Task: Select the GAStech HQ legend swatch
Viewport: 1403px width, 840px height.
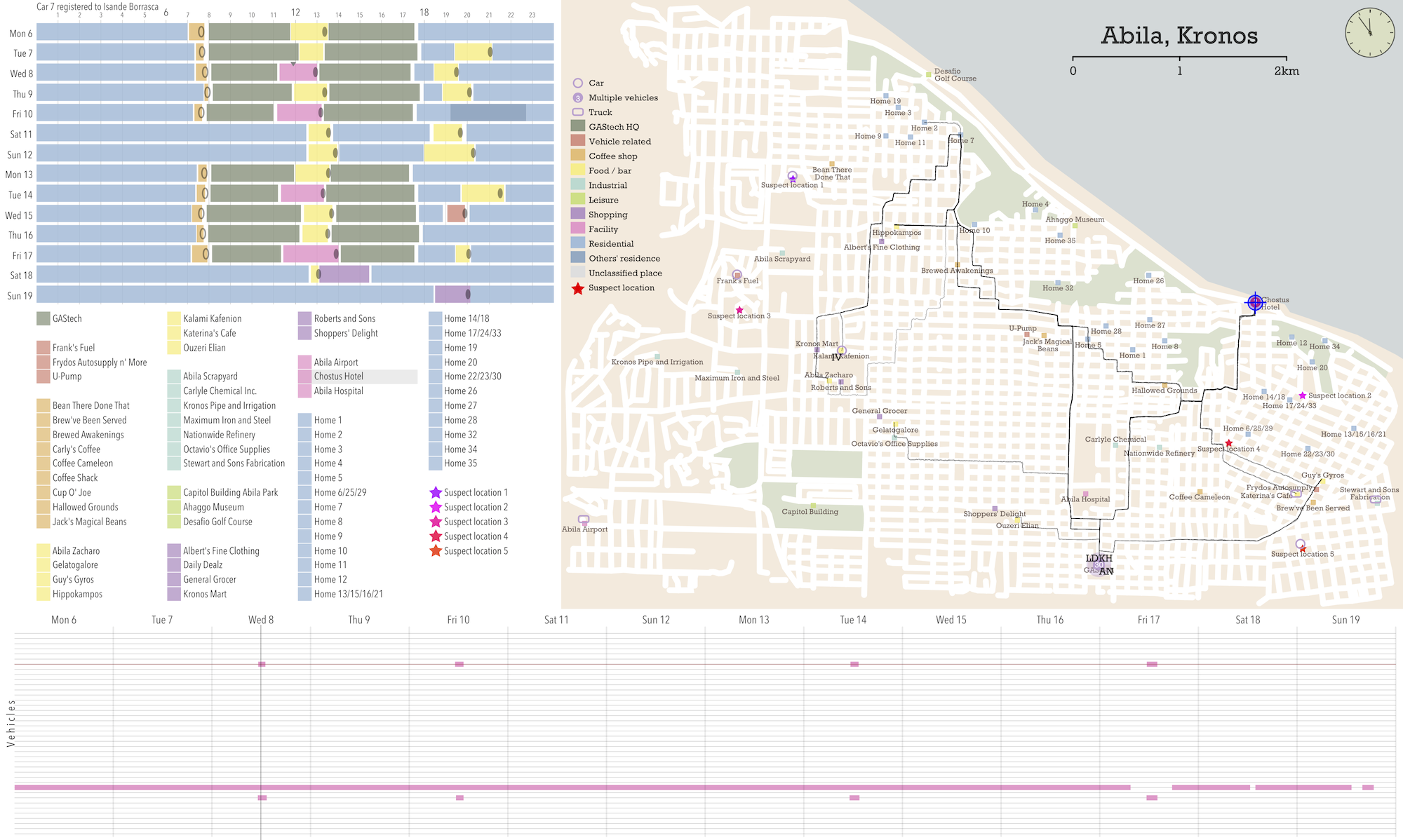Action: [578, 126]
